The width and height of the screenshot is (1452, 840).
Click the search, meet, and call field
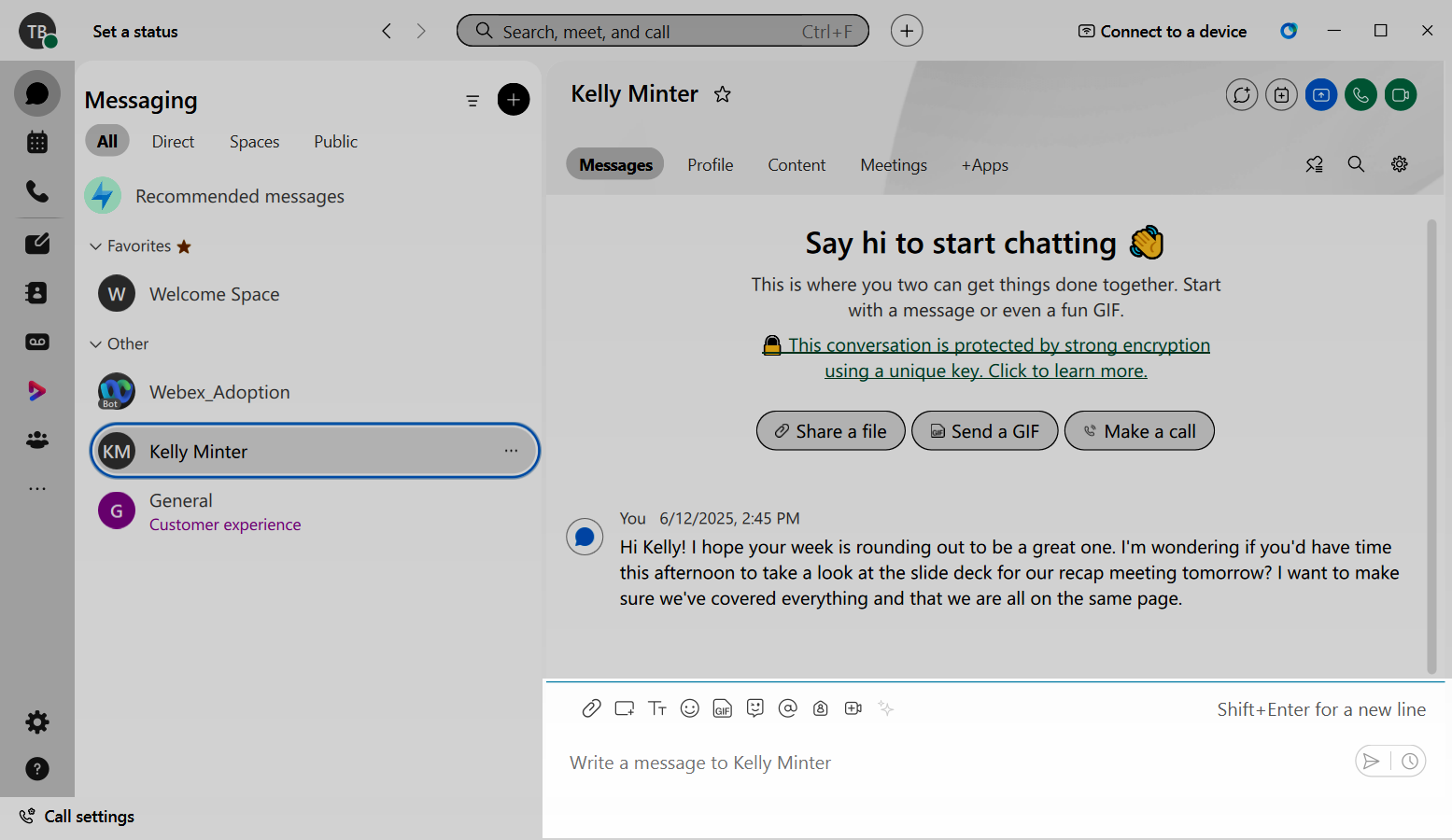point(663,31)
